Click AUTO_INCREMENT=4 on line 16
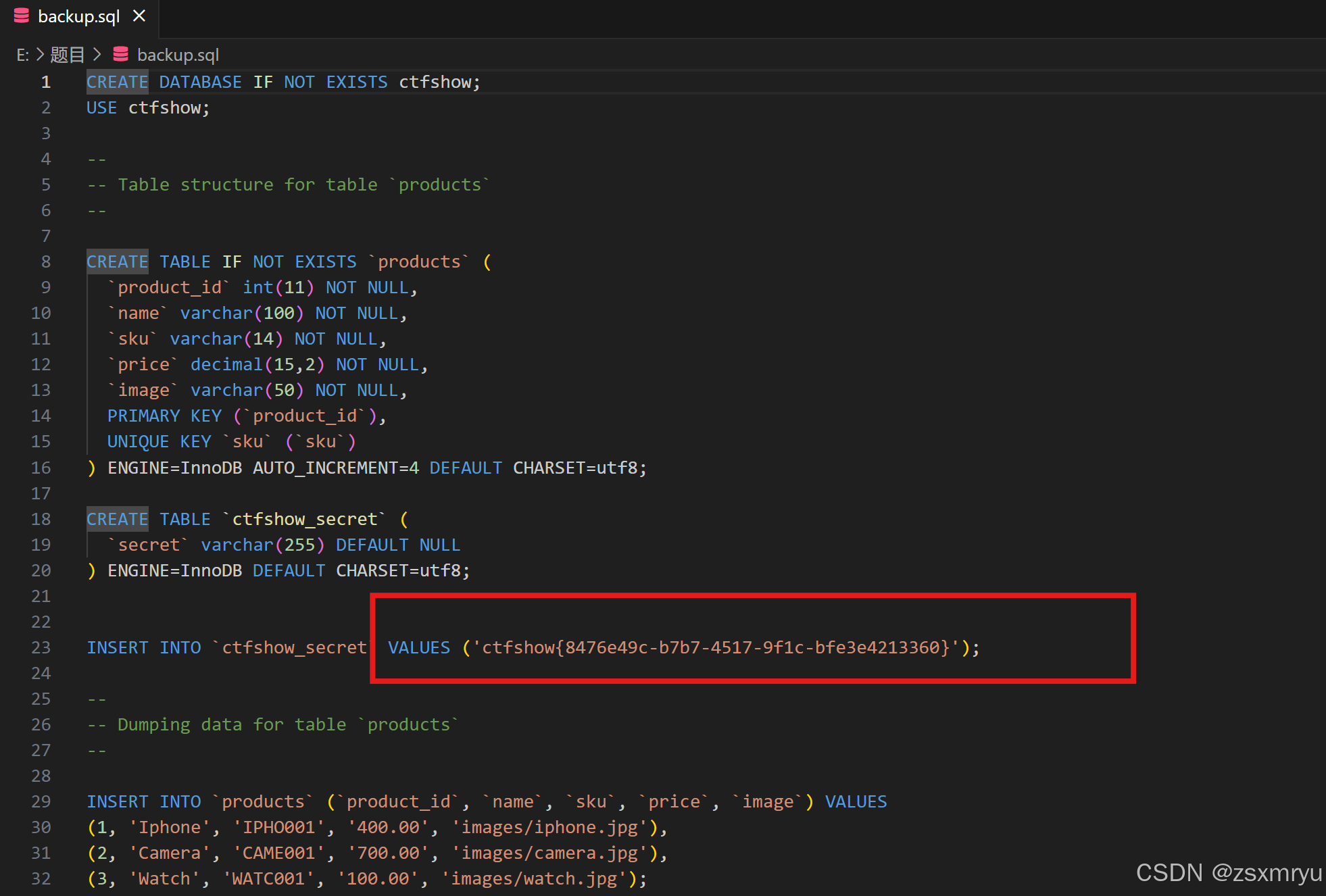This screenshot has width=1326, height=896. coord(335,468)
